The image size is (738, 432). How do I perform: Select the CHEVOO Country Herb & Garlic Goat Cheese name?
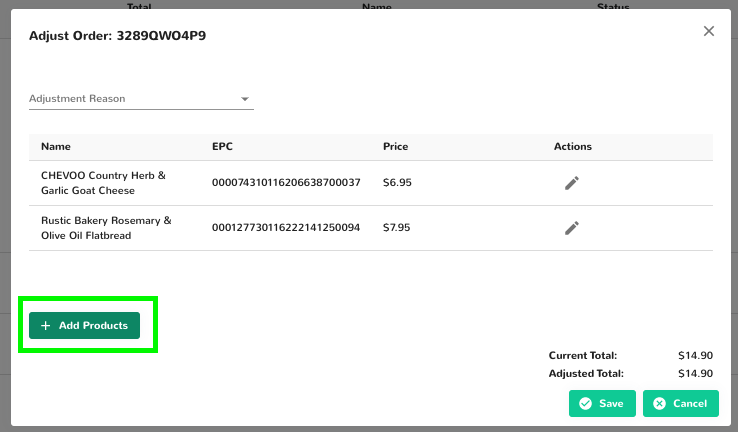coord(103,183)
